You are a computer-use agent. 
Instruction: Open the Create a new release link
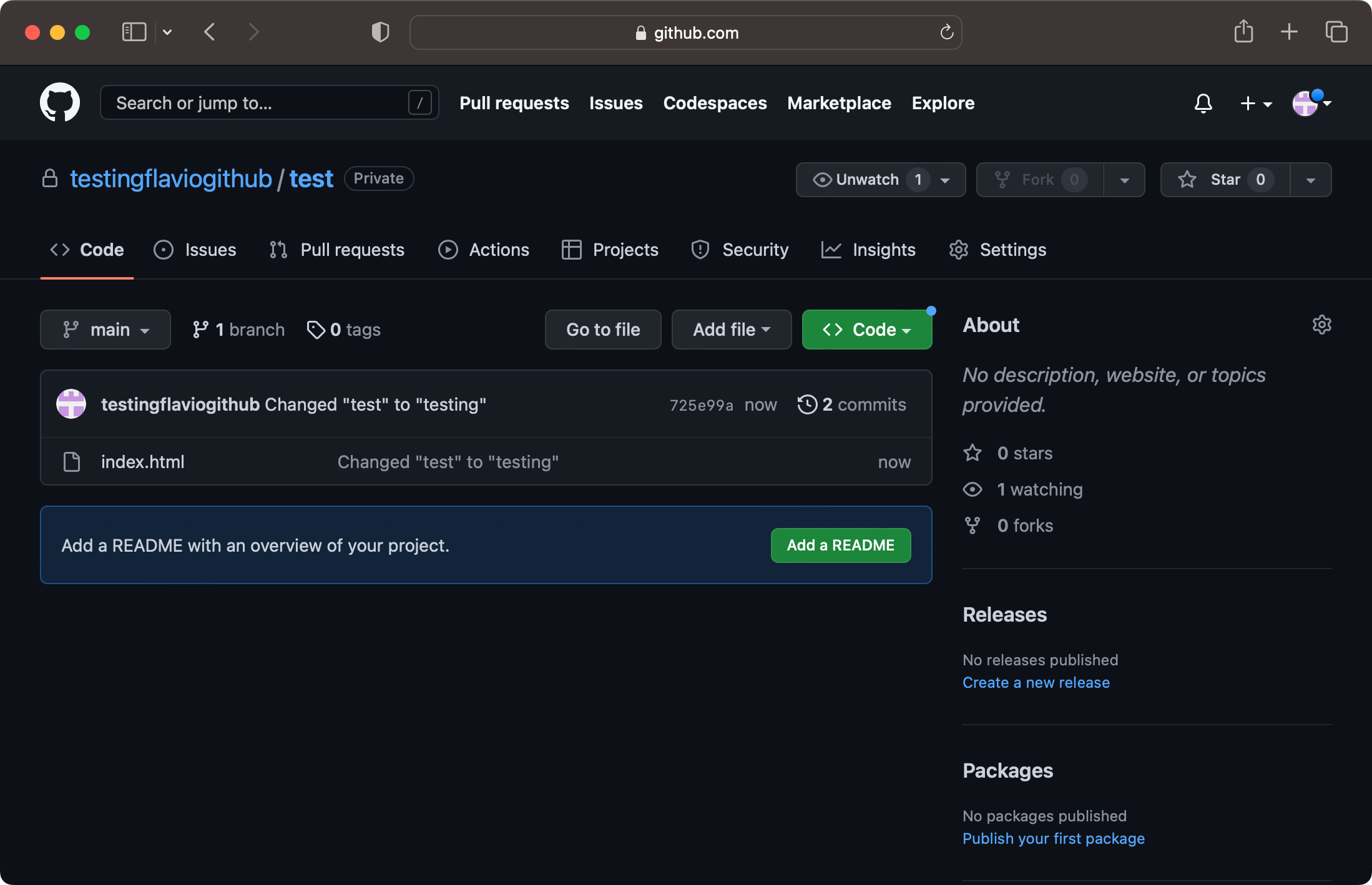coord(1036,682)
